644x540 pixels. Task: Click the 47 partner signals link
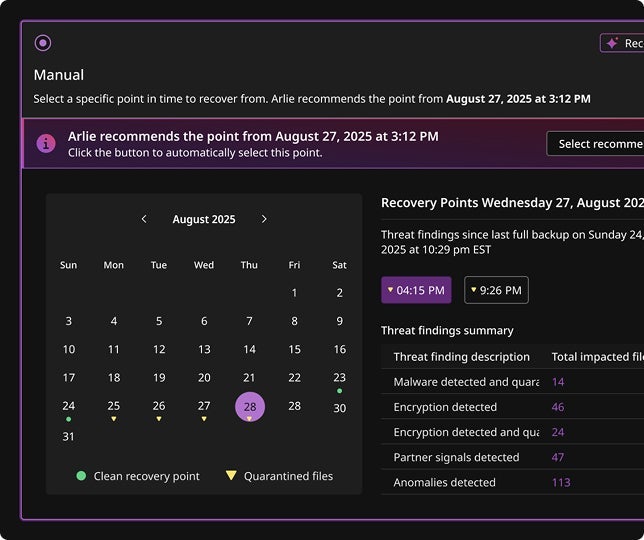558,457
